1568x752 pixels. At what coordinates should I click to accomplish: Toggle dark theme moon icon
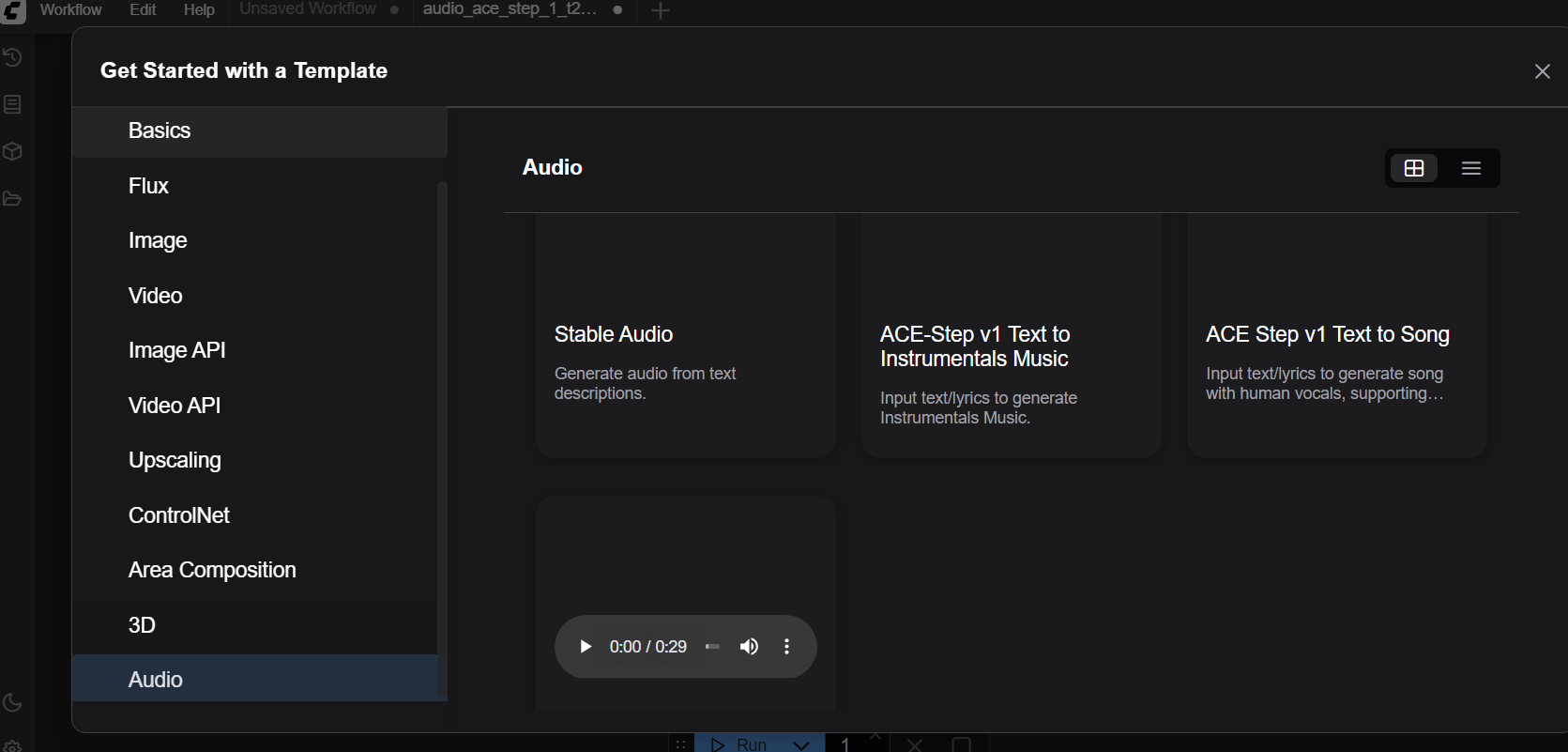[x=12, y=702]
